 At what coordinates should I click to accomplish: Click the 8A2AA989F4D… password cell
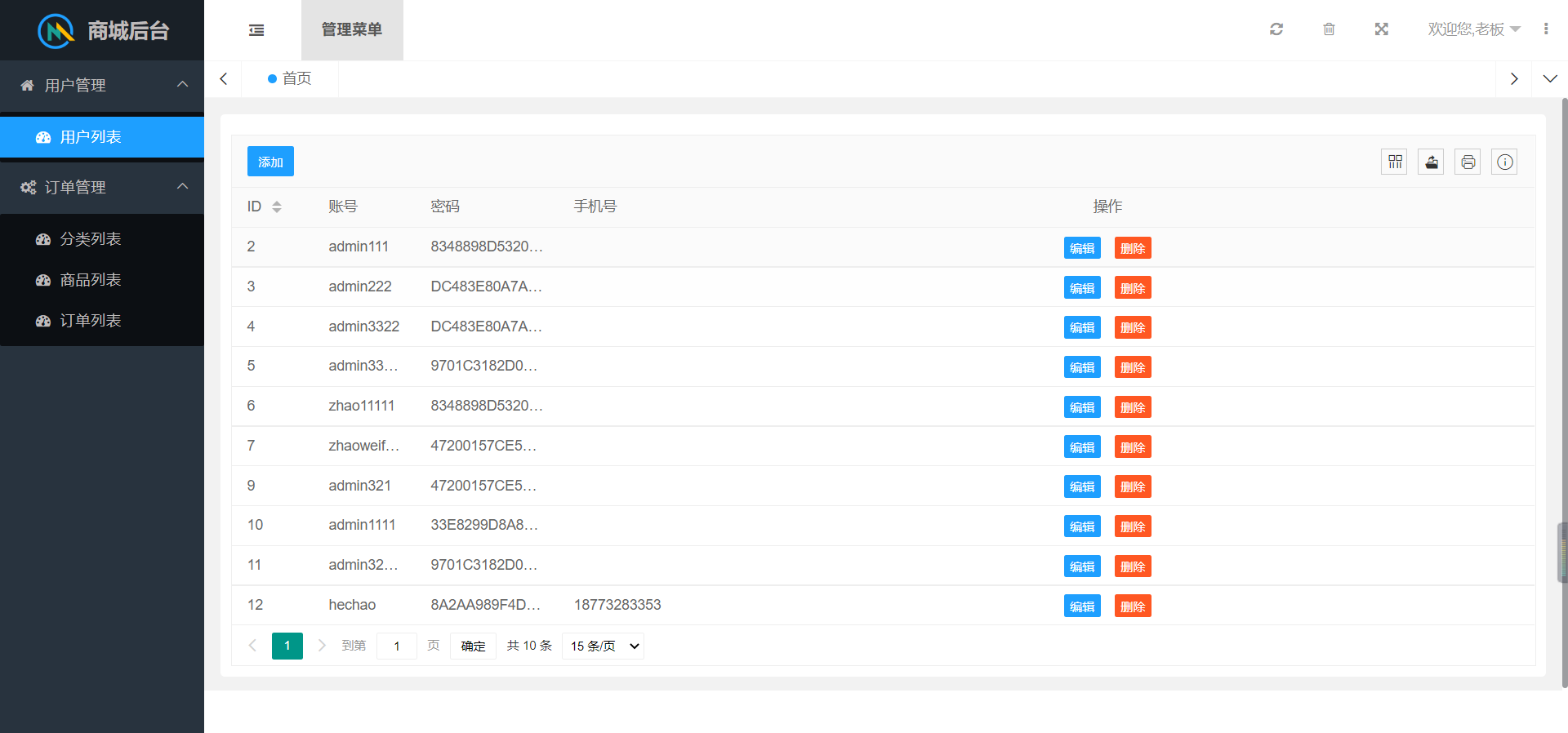pos(486,605)
